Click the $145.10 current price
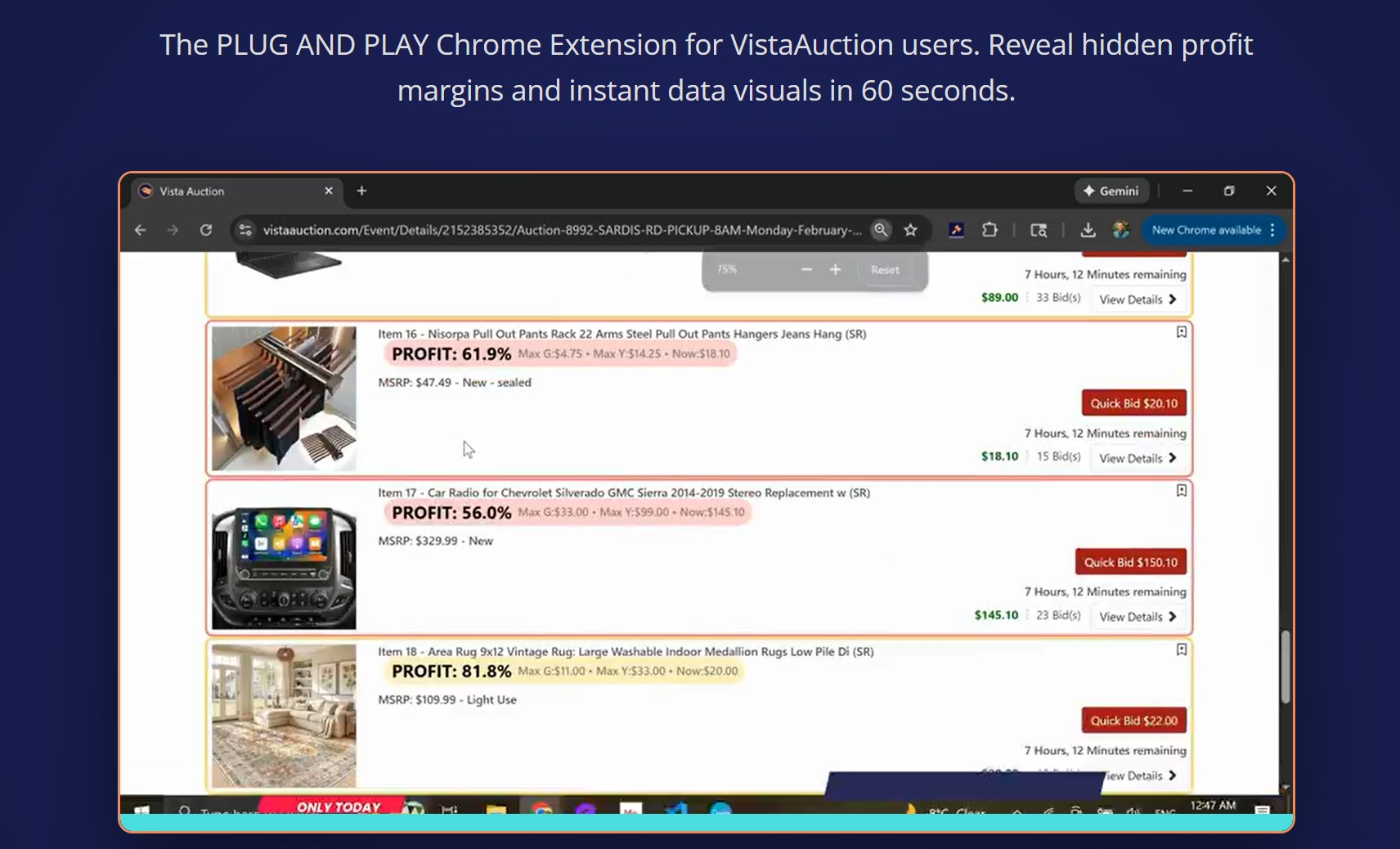Image resolution: width=1400 pixels, height=849 pixels. pos(996,615)
